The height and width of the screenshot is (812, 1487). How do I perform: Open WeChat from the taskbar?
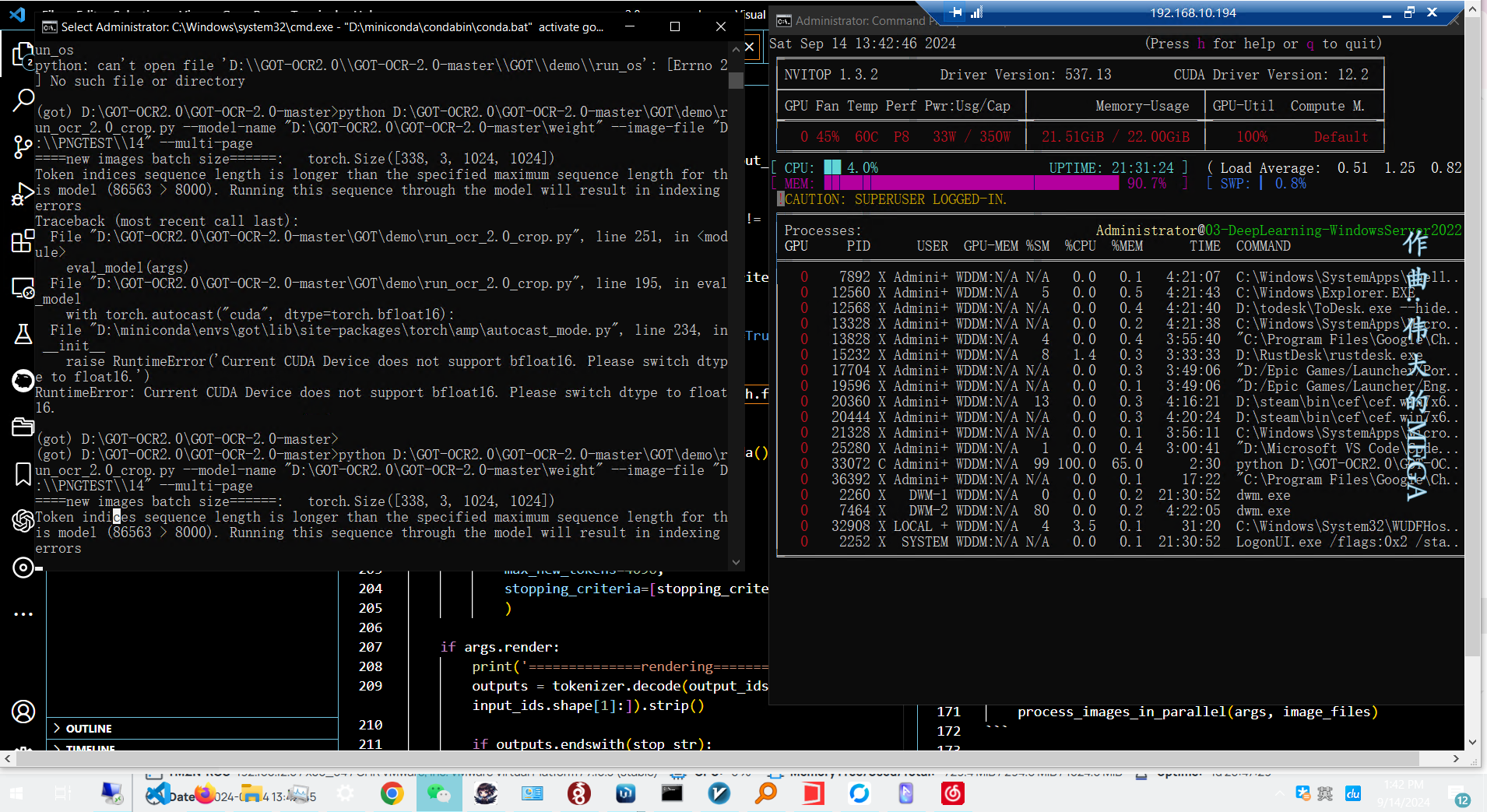tap(439, 793)
